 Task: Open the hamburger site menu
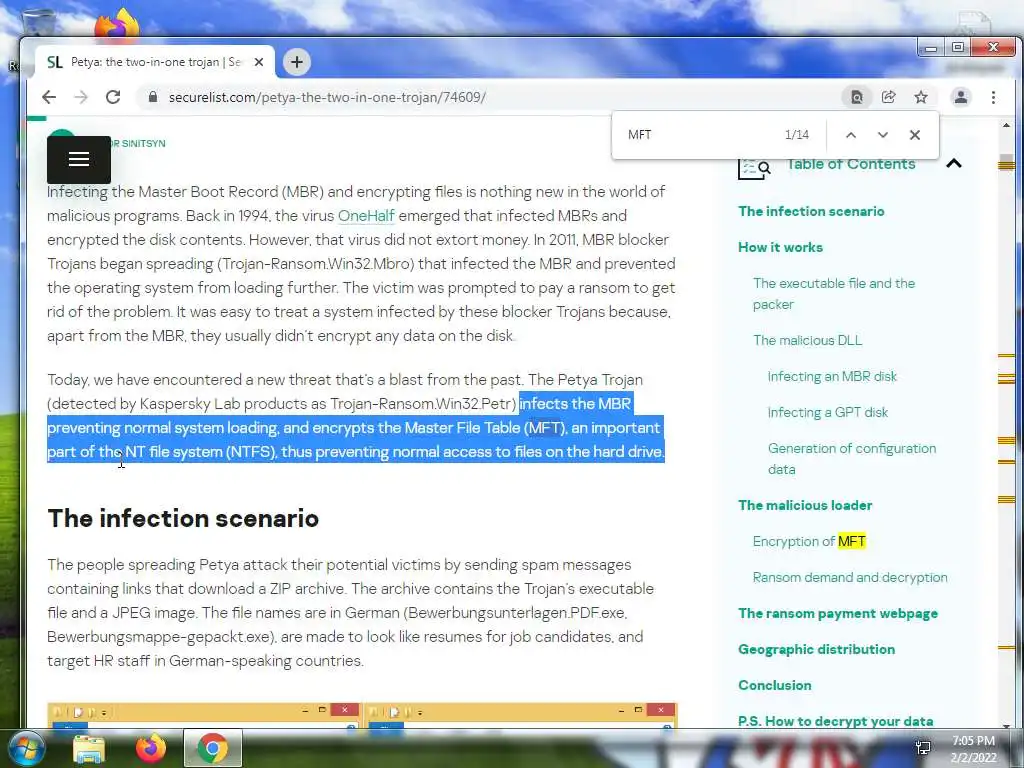(x=78, y=159)
